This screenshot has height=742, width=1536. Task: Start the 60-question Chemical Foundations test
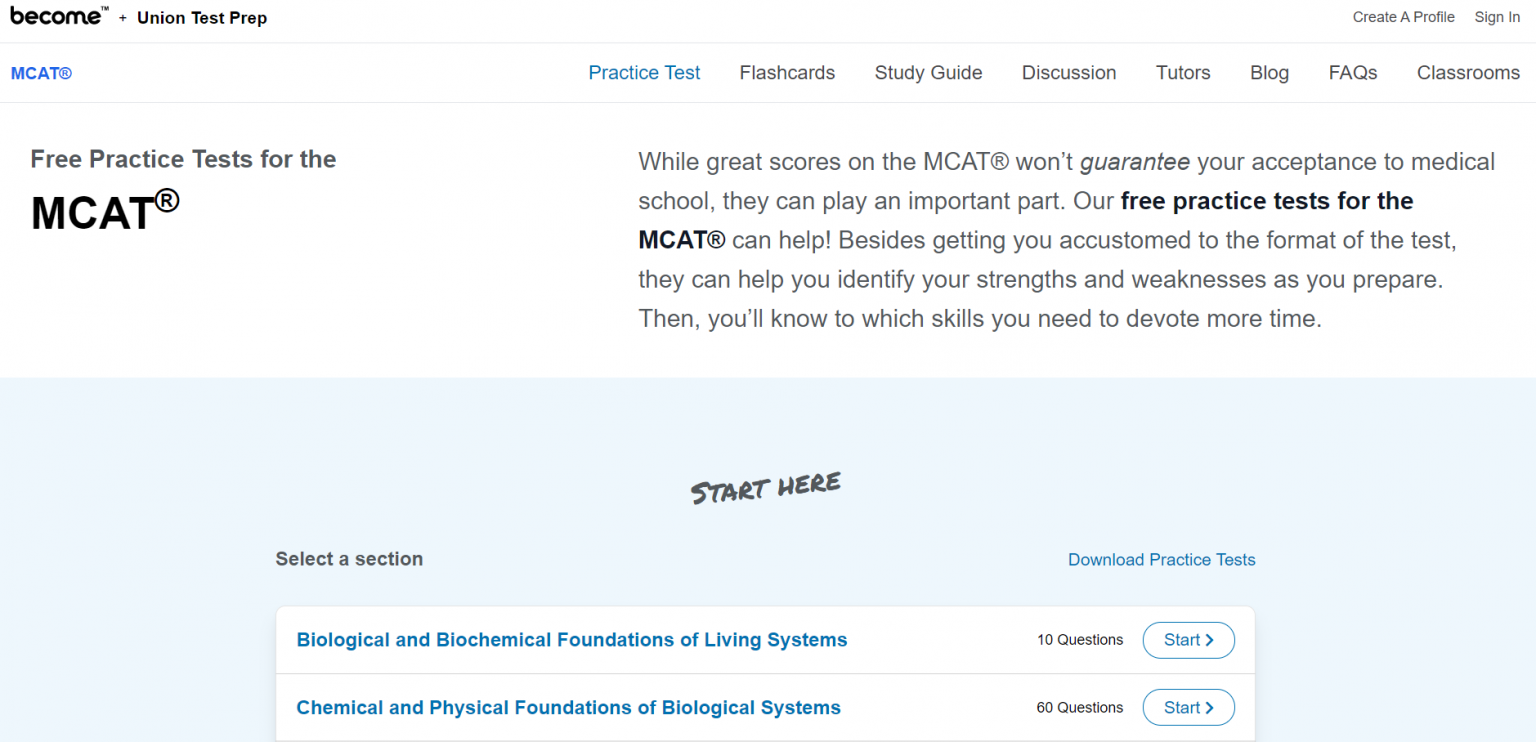1188,707
